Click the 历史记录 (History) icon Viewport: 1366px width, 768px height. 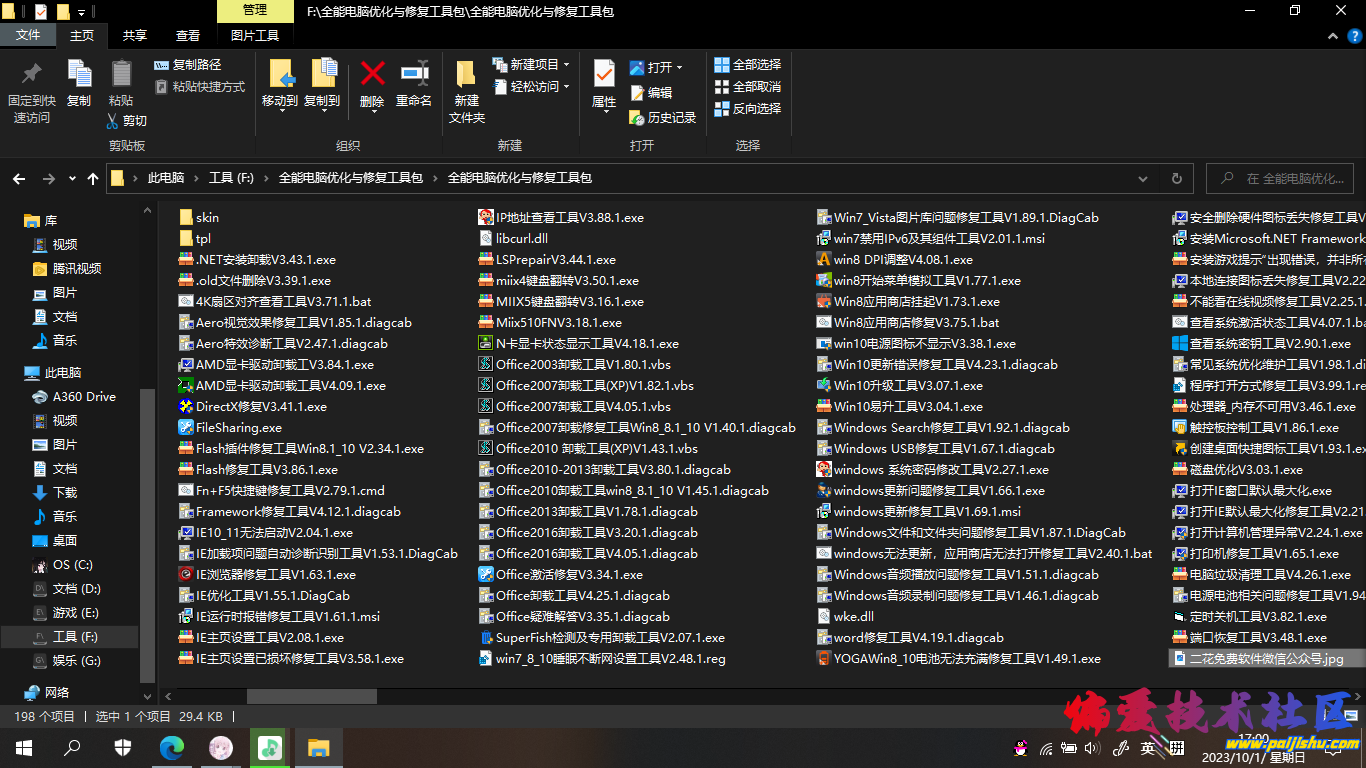pyautogui.click(x=662, y=119)
